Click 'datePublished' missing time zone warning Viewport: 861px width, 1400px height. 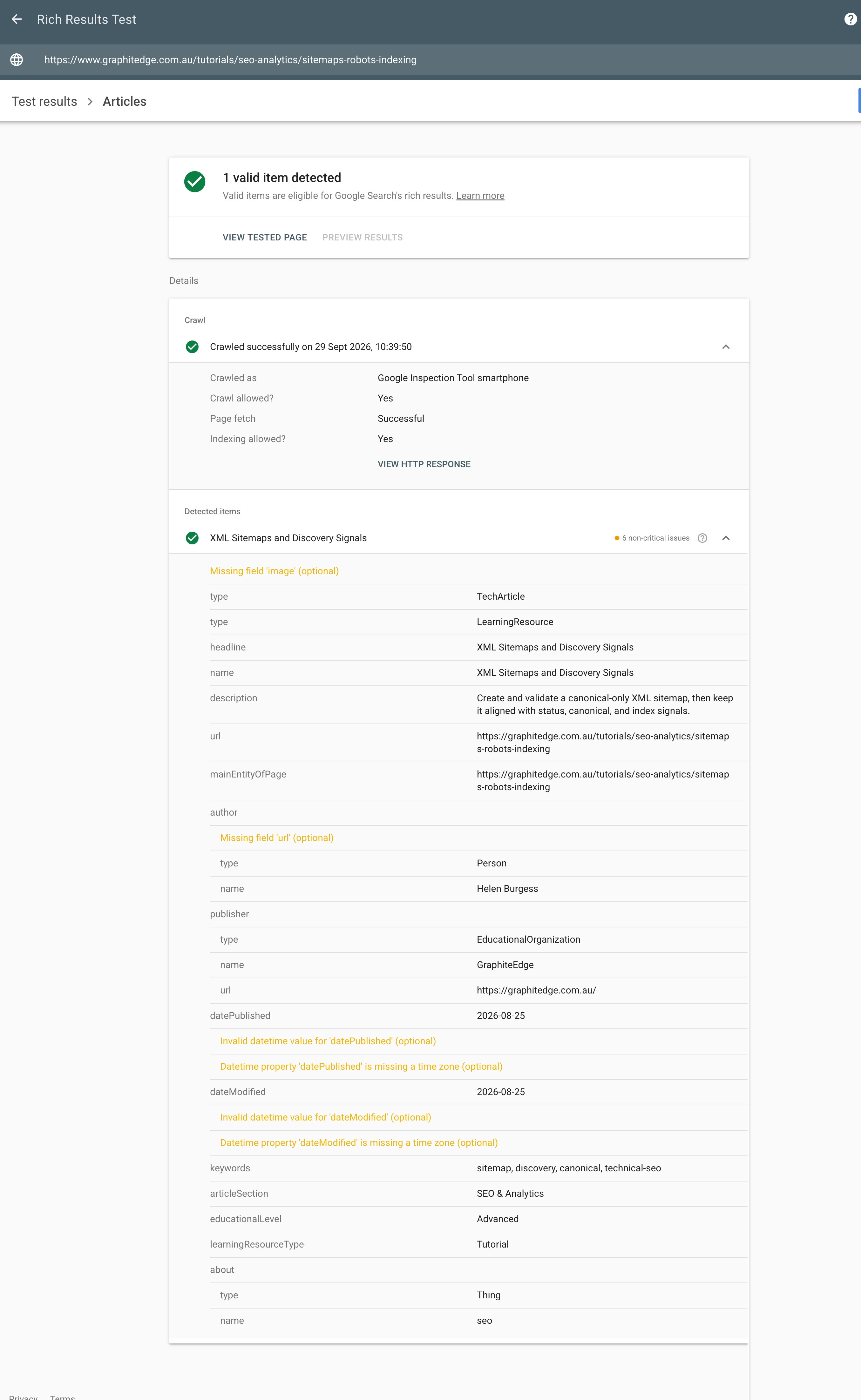click(x=361, y=1067)
